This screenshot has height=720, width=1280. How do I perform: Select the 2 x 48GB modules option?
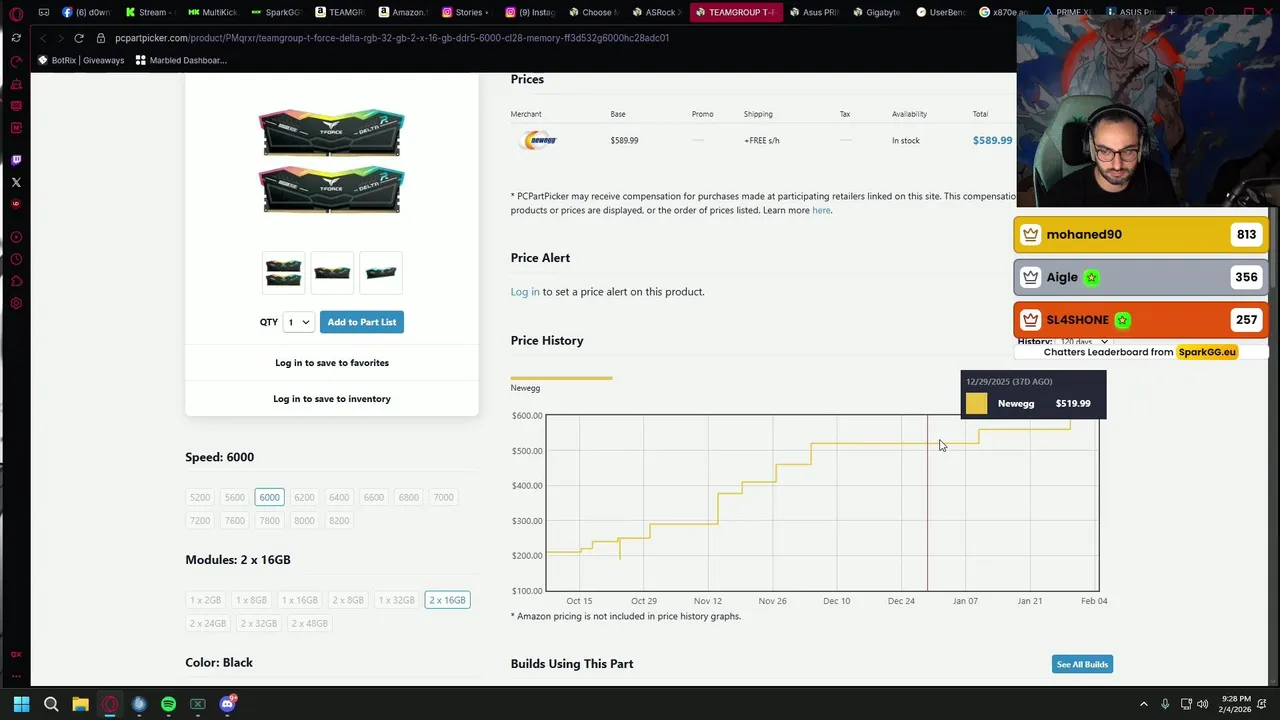309,623
